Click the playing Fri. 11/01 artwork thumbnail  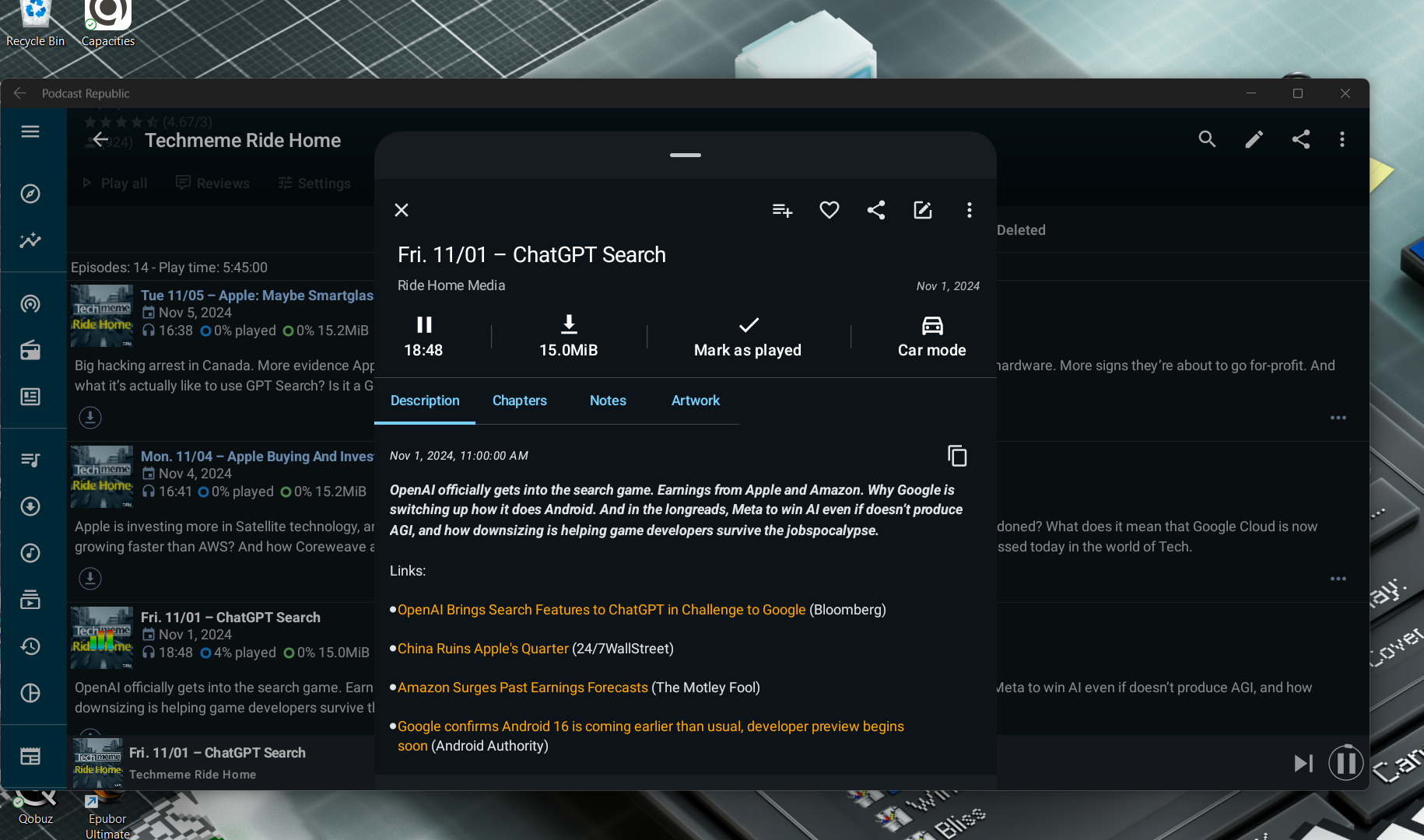(x=102, y=638)
